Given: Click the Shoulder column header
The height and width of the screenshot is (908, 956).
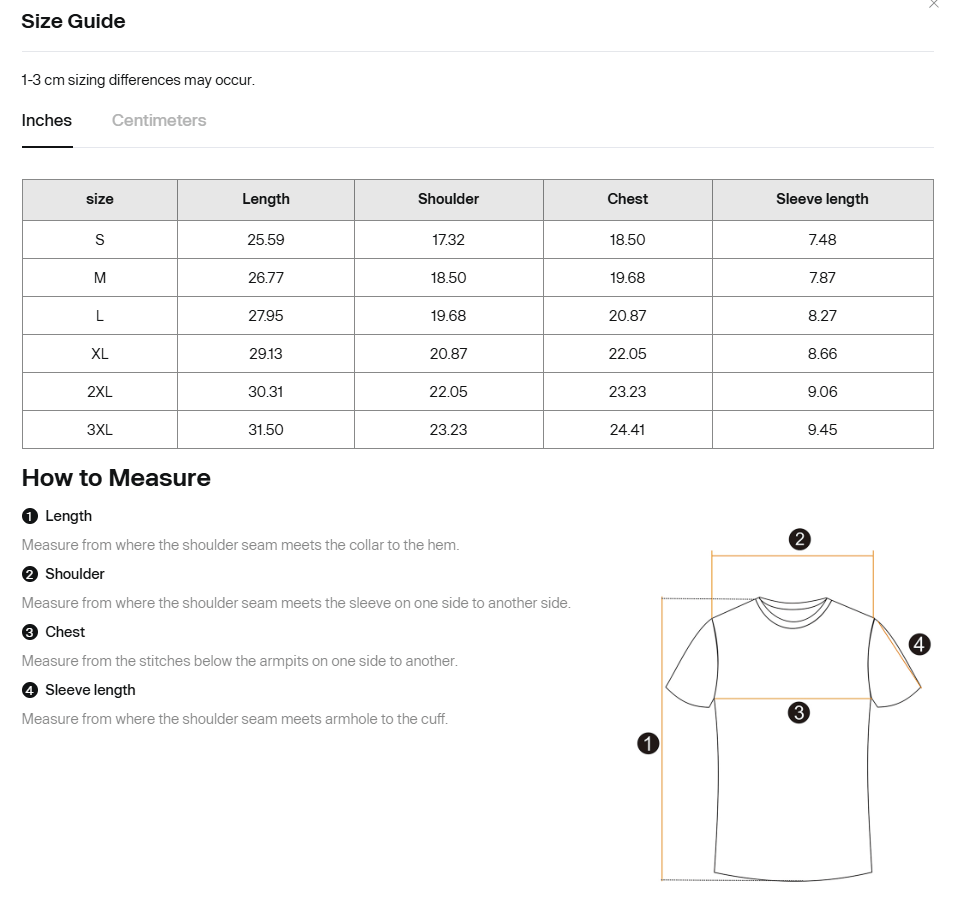Looking at the screenshot, I should (x=448, y=199).
